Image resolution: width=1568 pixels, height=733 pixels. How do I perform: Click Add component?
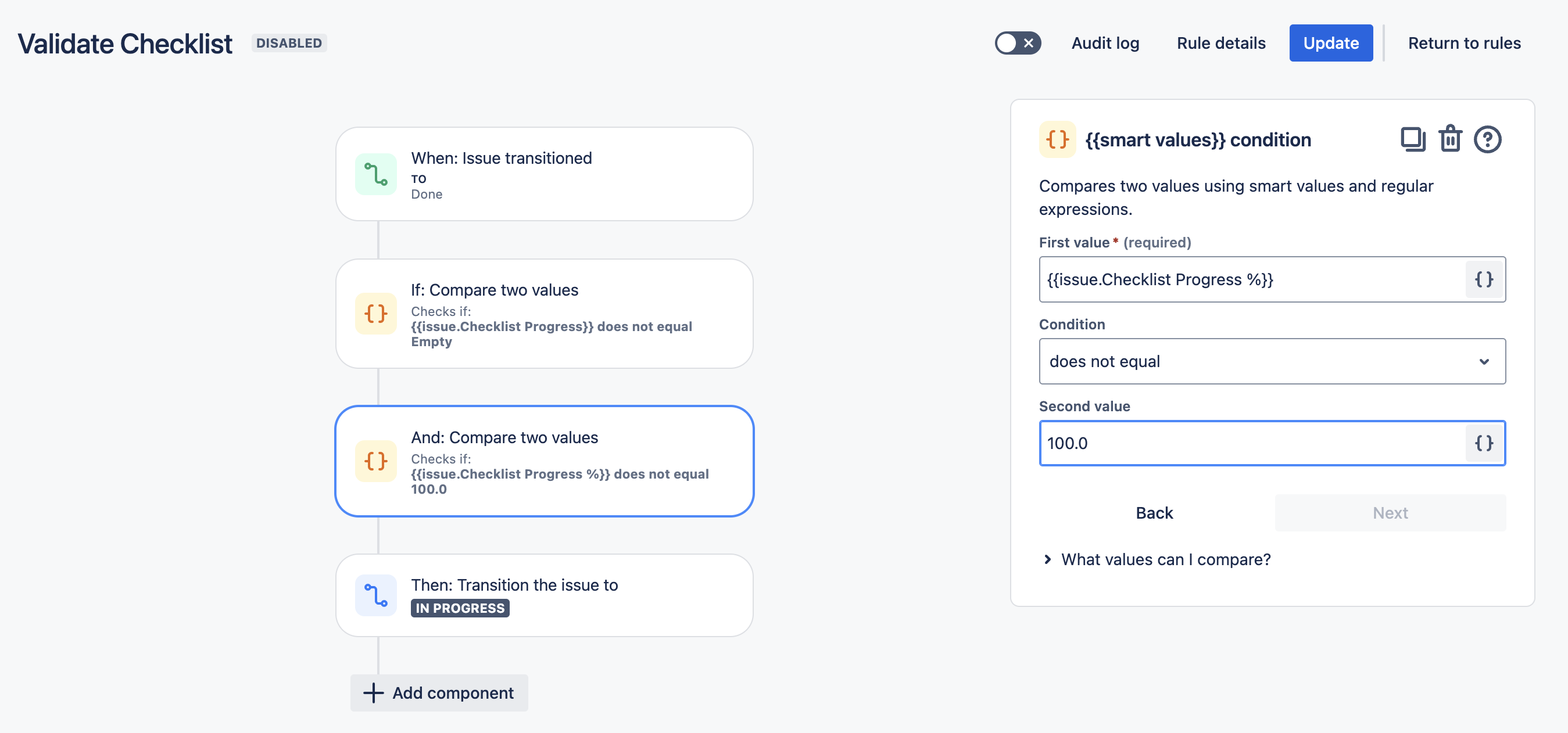pyautogui.click(x=439, y=692)
